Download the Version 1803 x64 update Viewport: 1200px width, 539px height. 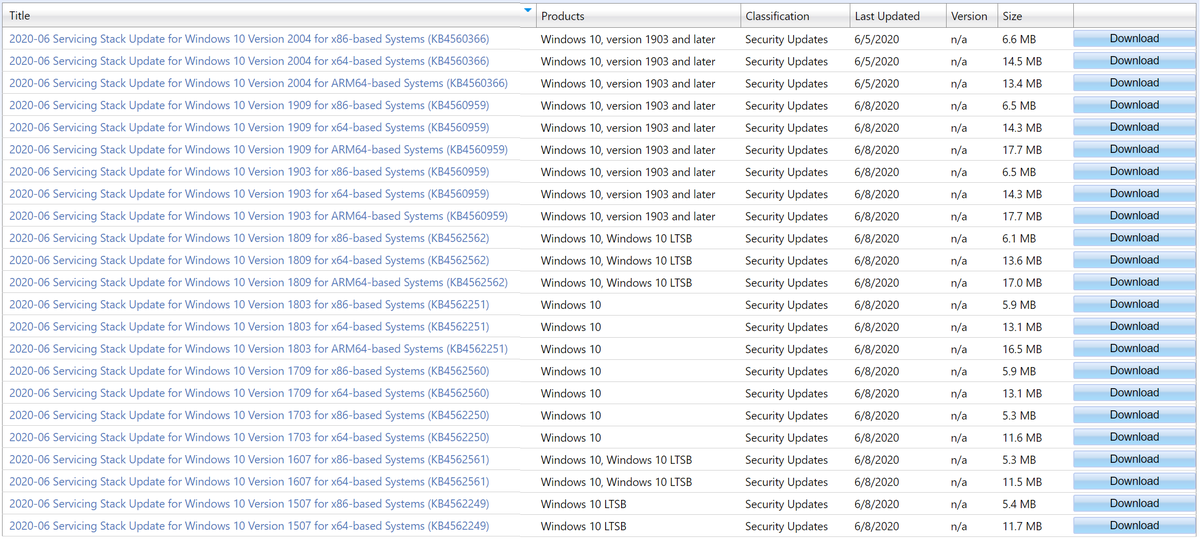tap(1134, 327)
